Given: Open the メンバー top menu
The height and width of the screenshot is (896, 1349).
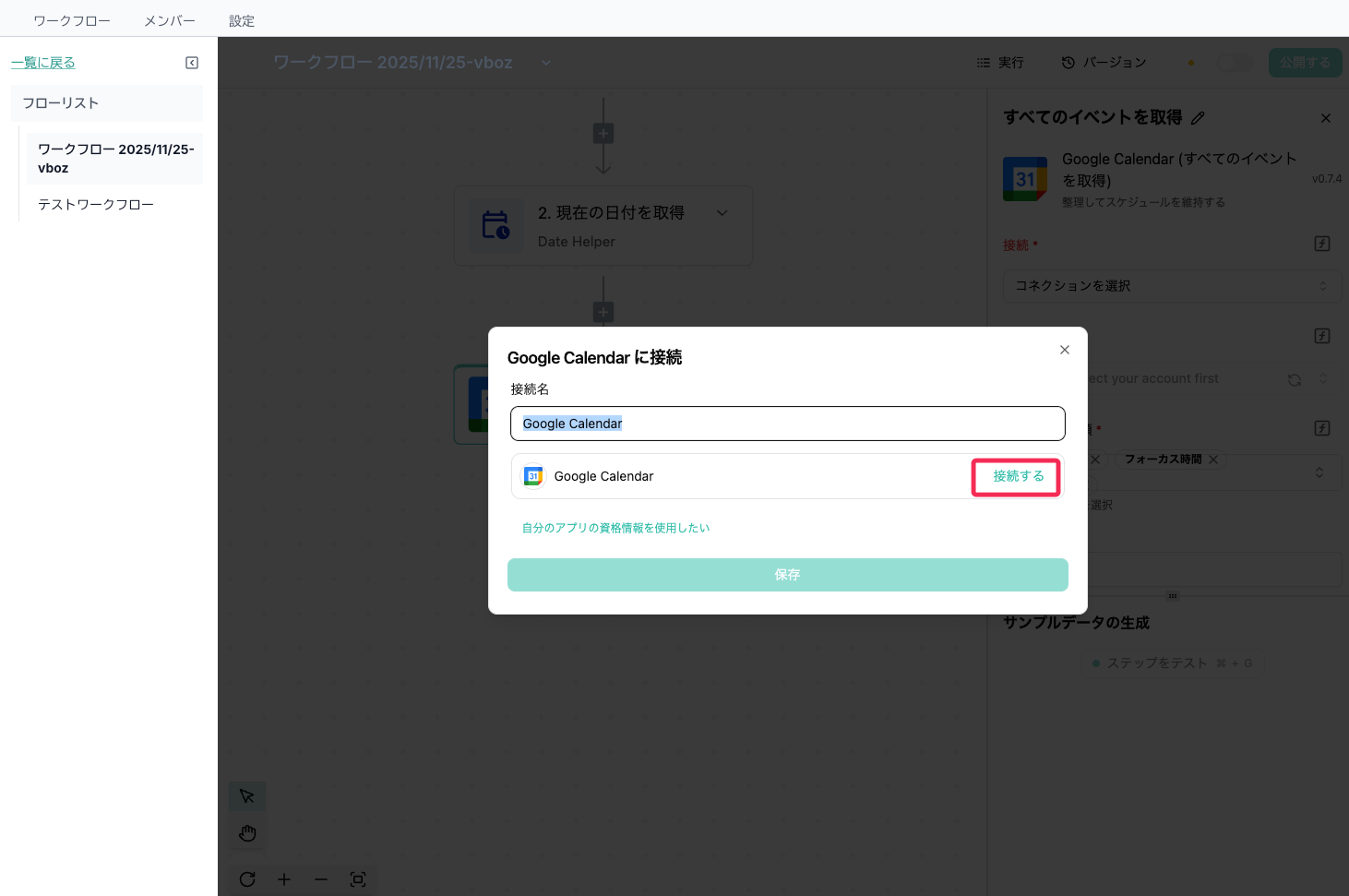Looking at the screenshot, I should tap(170, 20).
